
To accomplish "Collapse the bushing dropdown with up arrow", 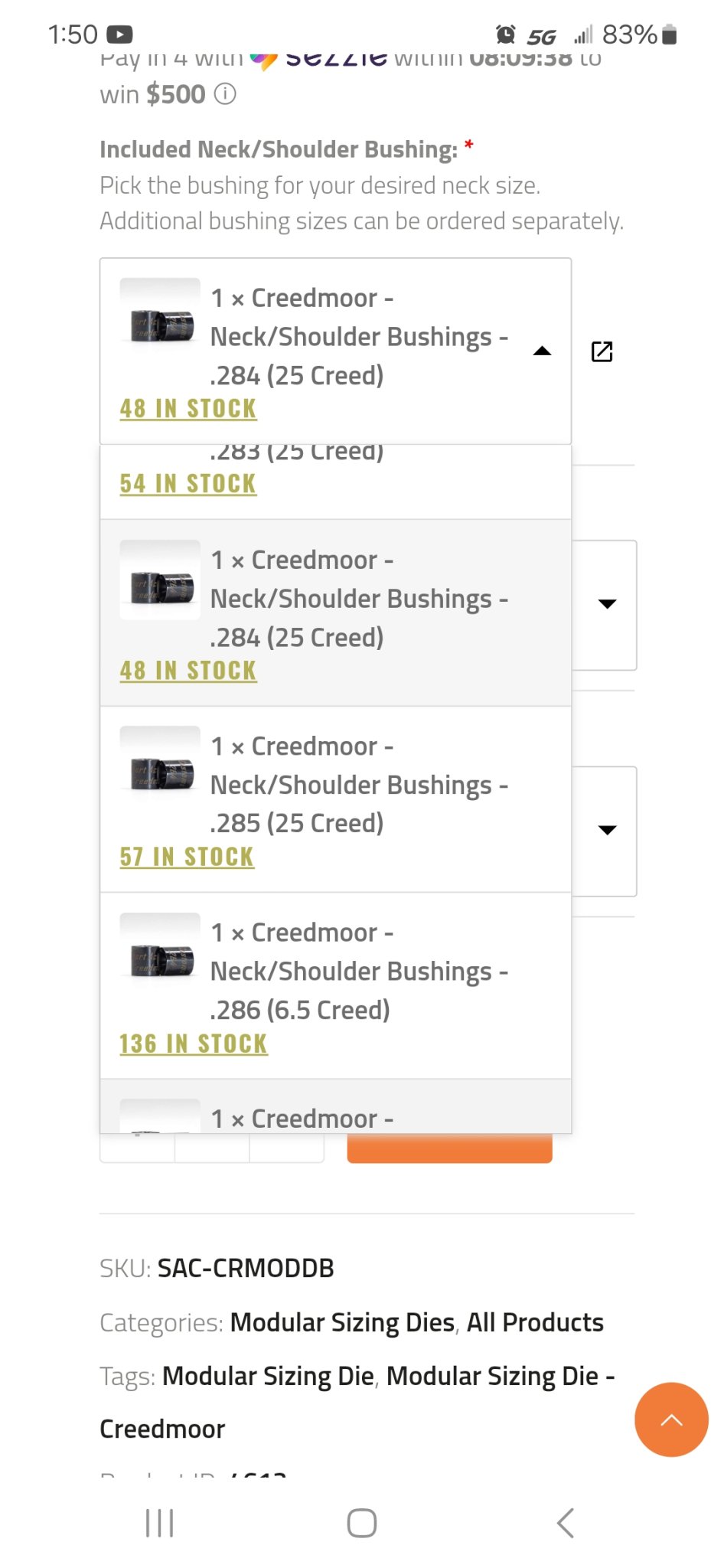I will [542, 351].
